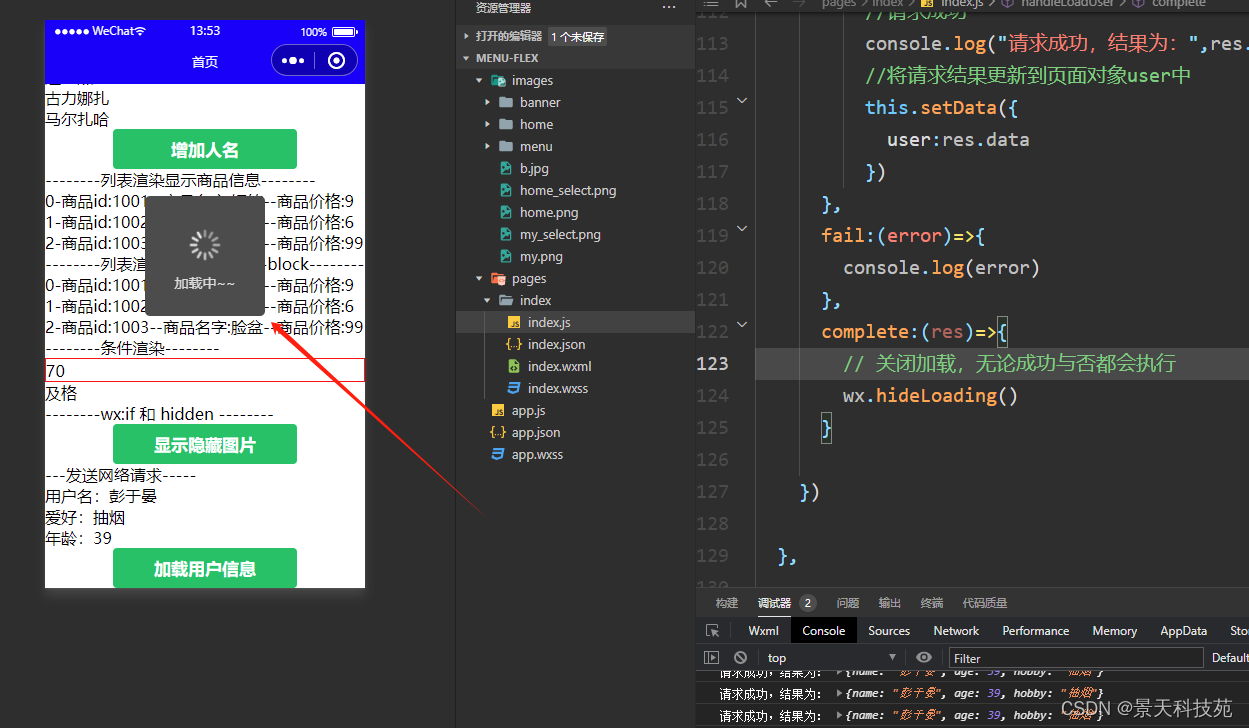Click the index folder icon
Screen dimensions: 1249x728
click(x=506, y=300)
